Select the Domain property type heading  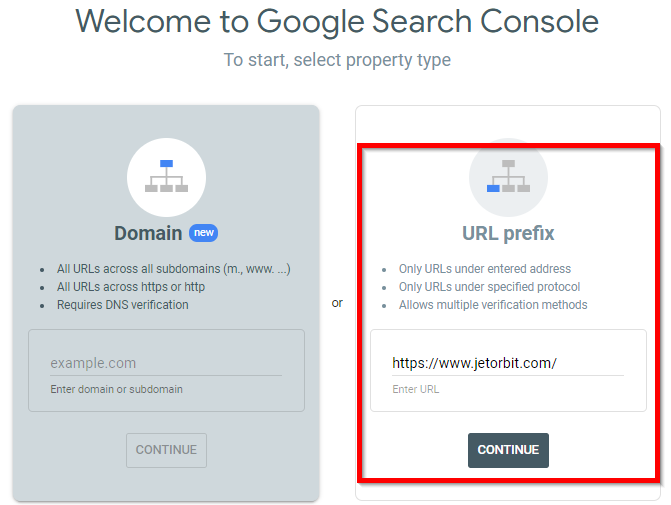coord(148,233)
